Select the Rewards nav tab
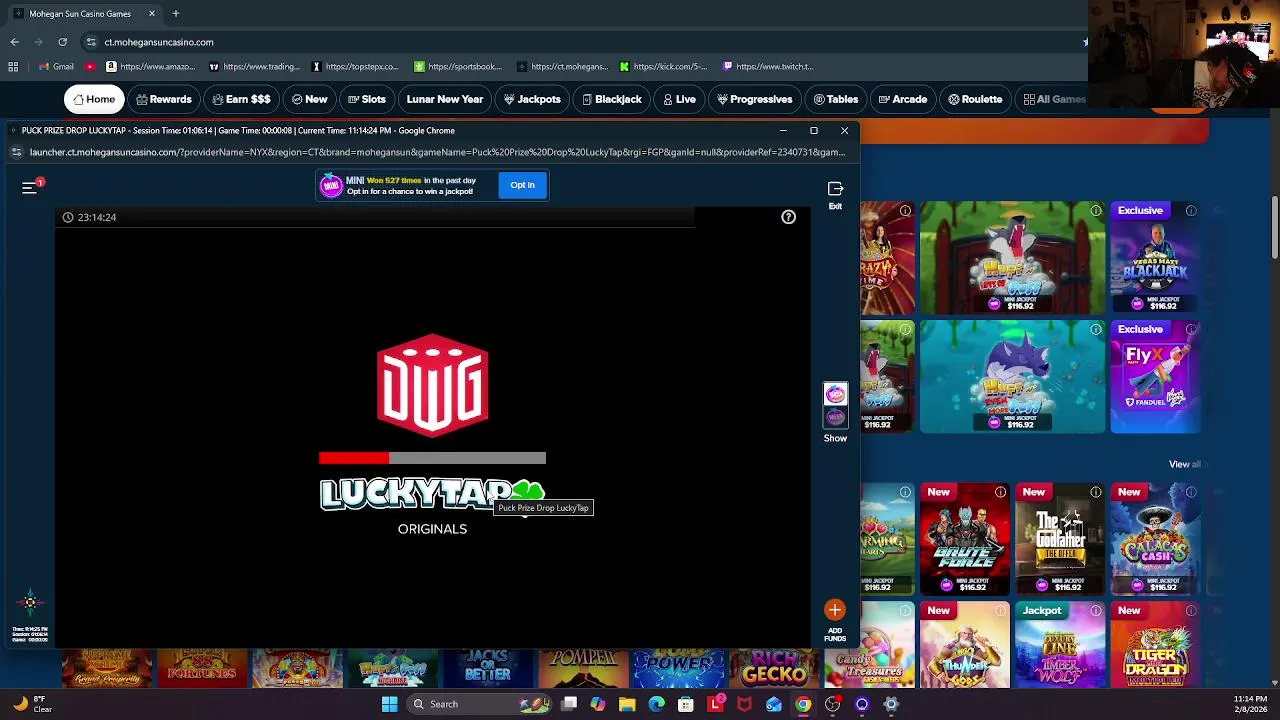This screenshot has width=1280, height=720. 164,99
